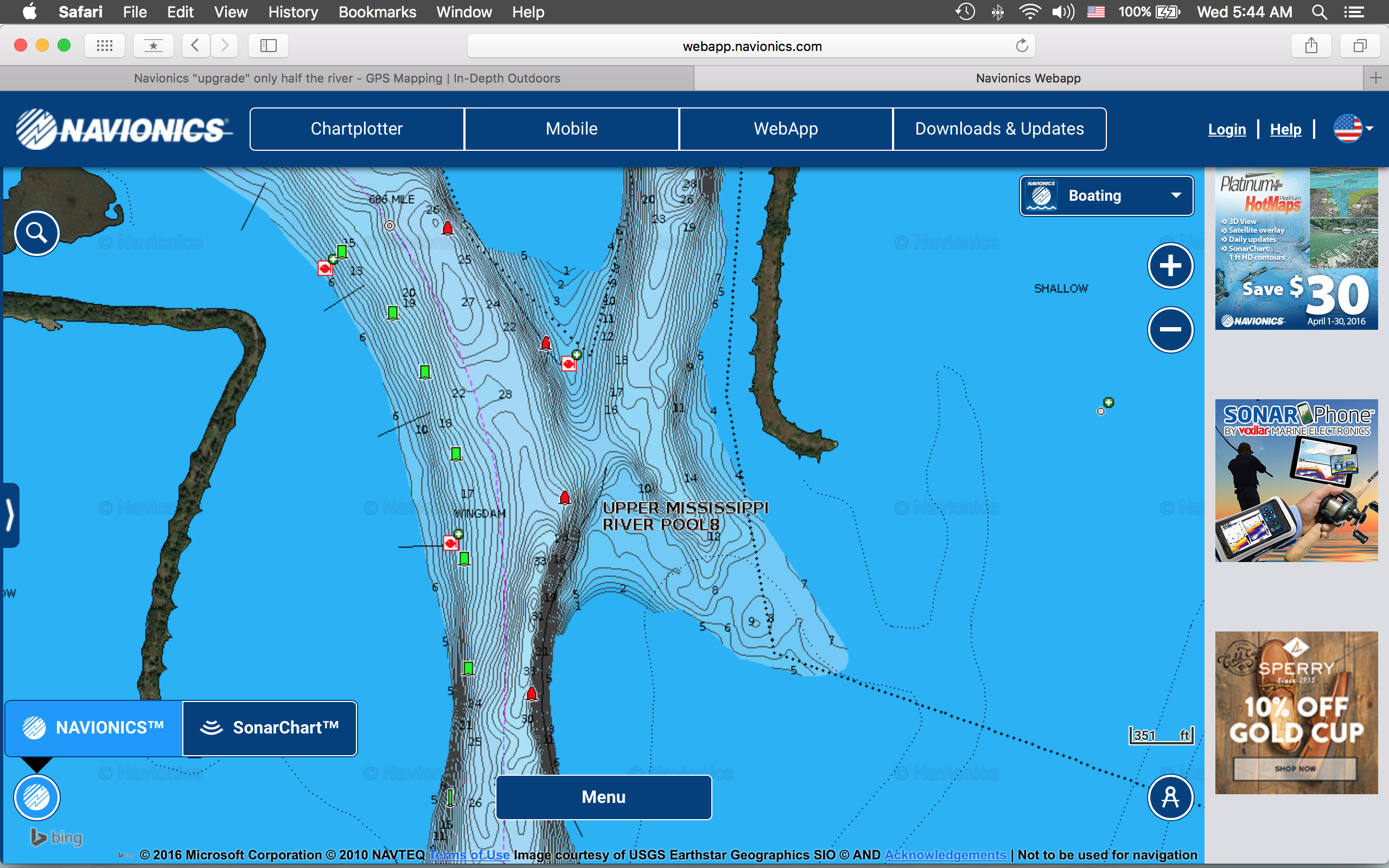Open Safari Top Sites grid button
This screenshot has height=868, width=1389.
point(105,46)
